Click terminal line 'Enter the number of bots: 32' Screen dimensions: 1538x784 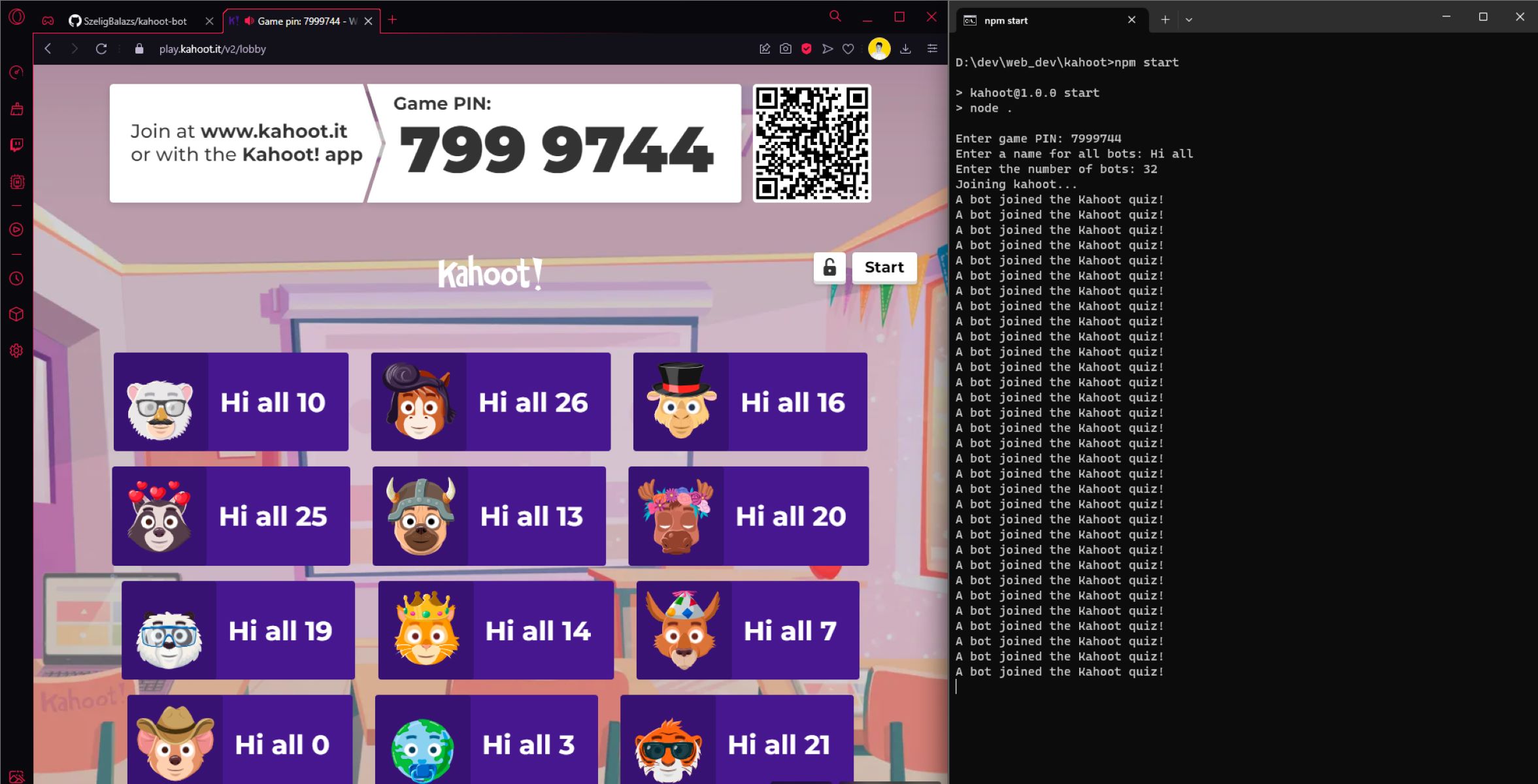click(1056, 169)
